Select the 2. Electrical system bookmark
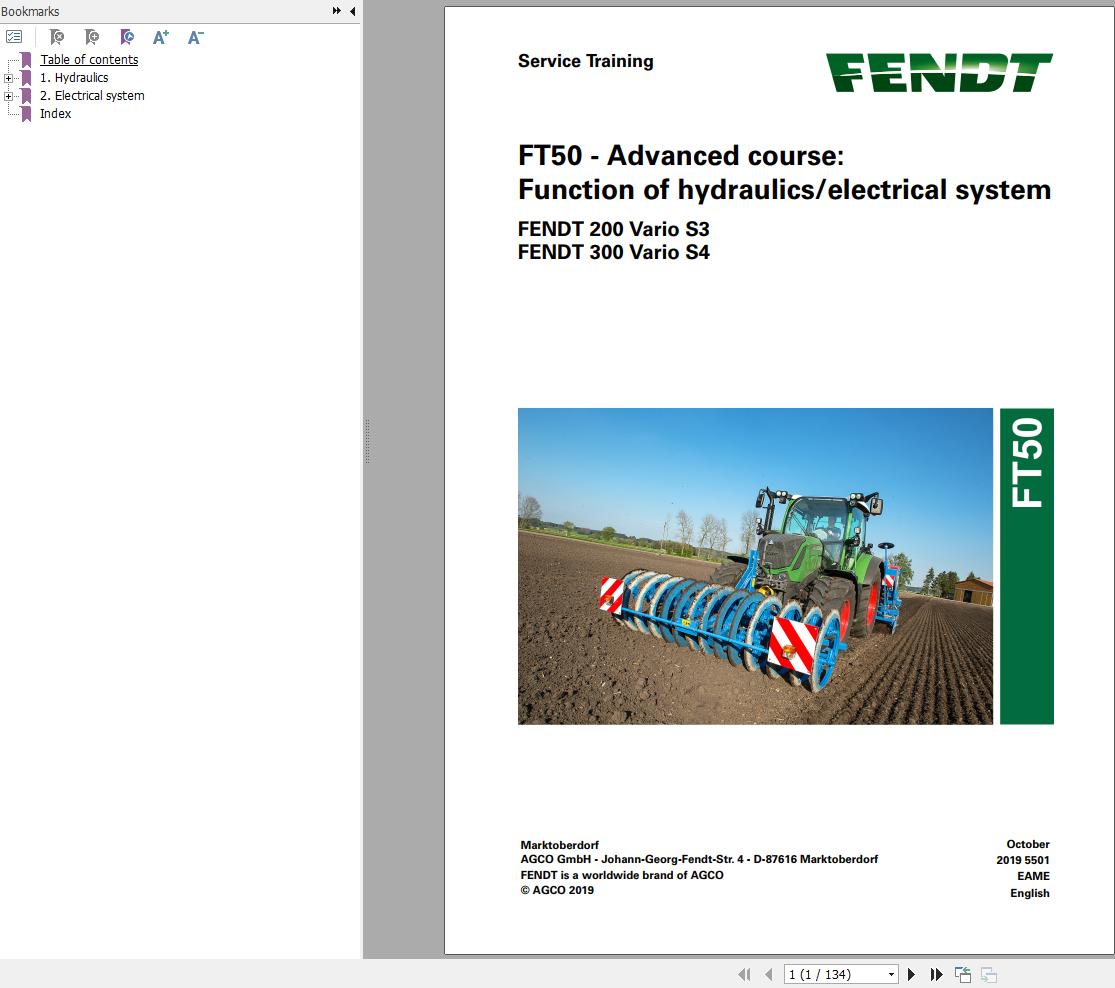The width and height of the screenshot is (1115, 988). [x=92, y=95]
